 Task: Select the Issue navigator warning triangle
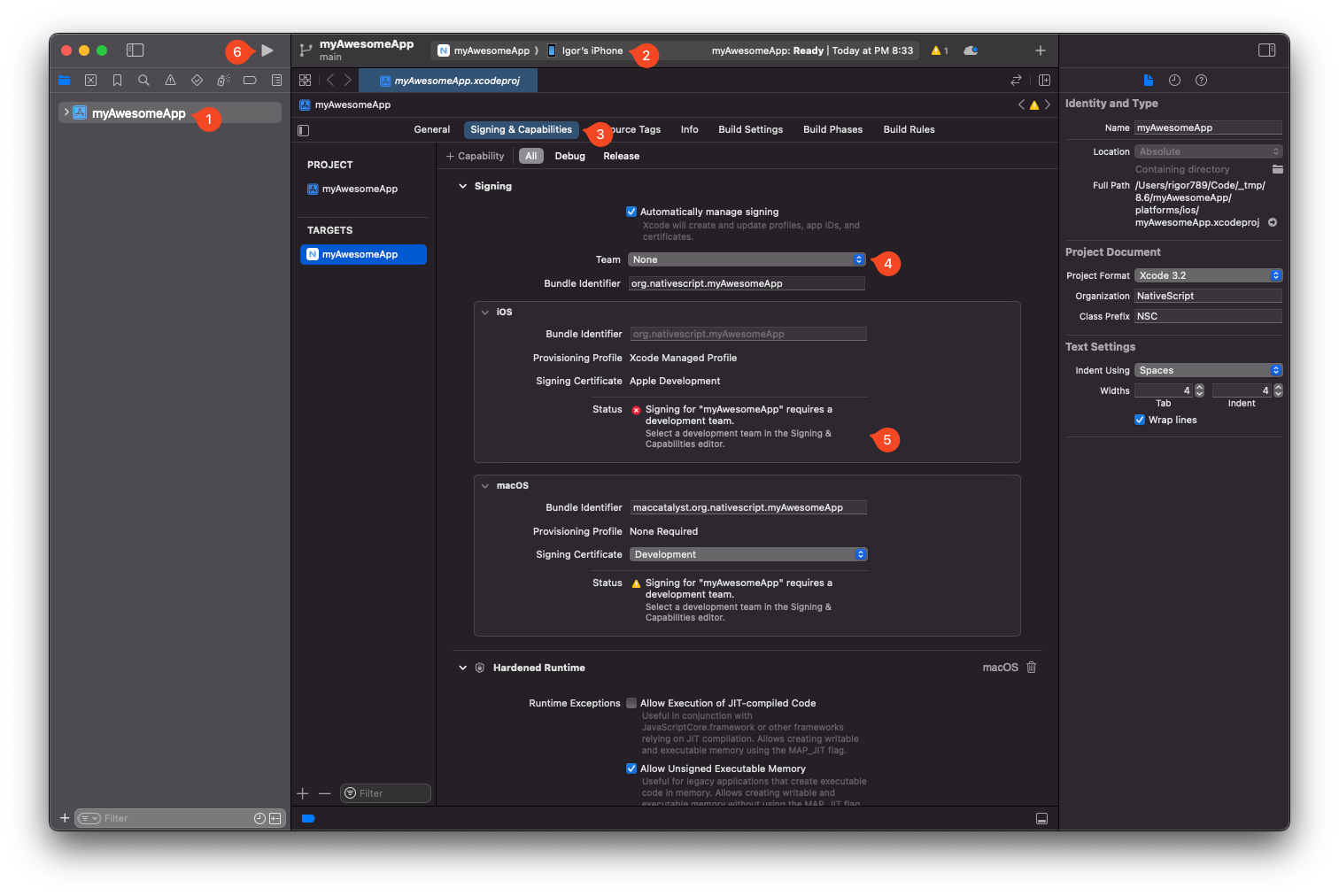[170, 80]
